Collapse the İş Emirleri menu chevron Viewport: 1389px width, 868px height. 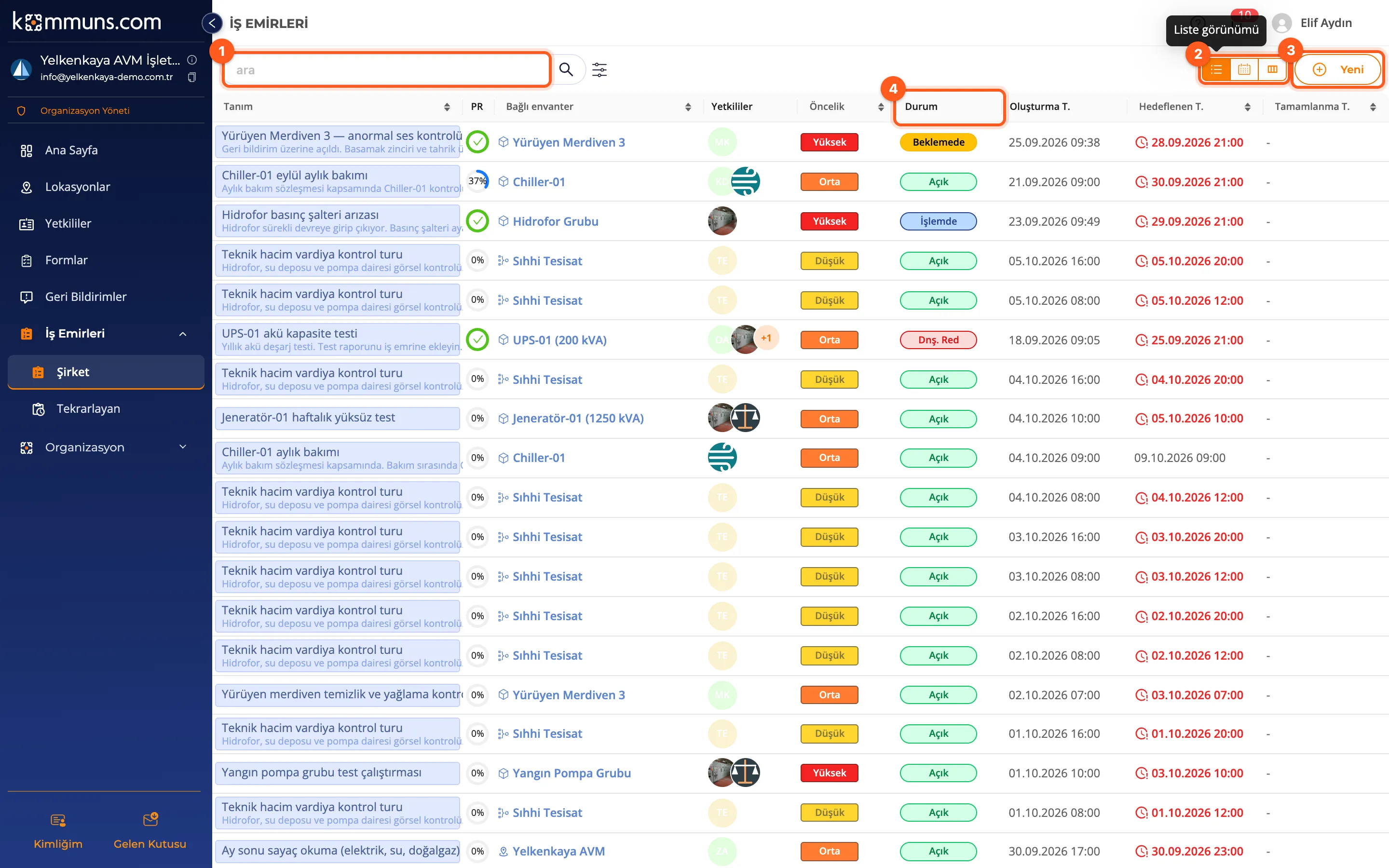click(x=182, y=334)
